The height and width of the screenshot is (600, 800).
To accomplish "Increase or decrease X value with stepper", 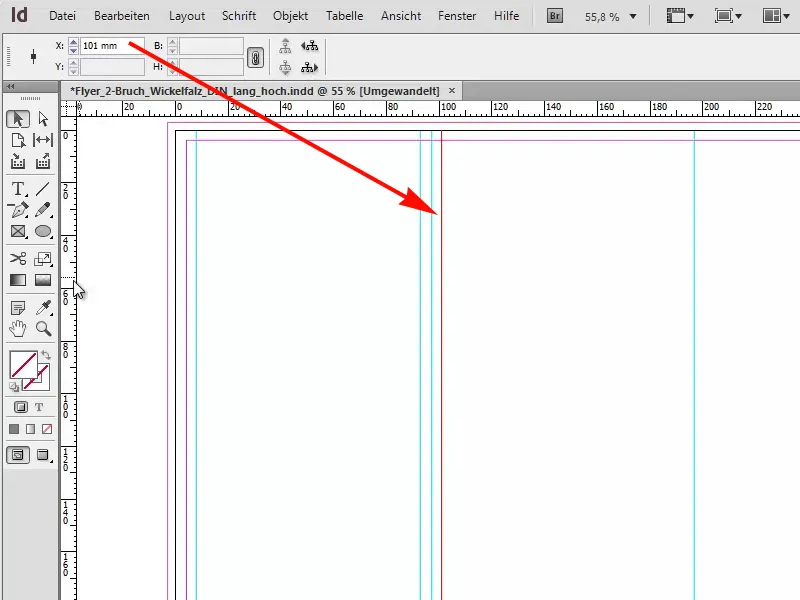I will coord(73,46).
